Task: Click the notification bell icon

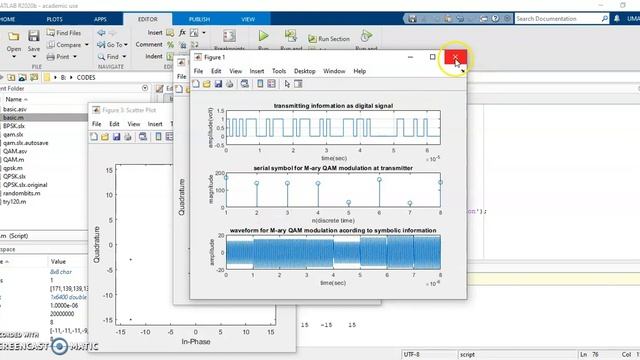Action: [x=617, y=18]
